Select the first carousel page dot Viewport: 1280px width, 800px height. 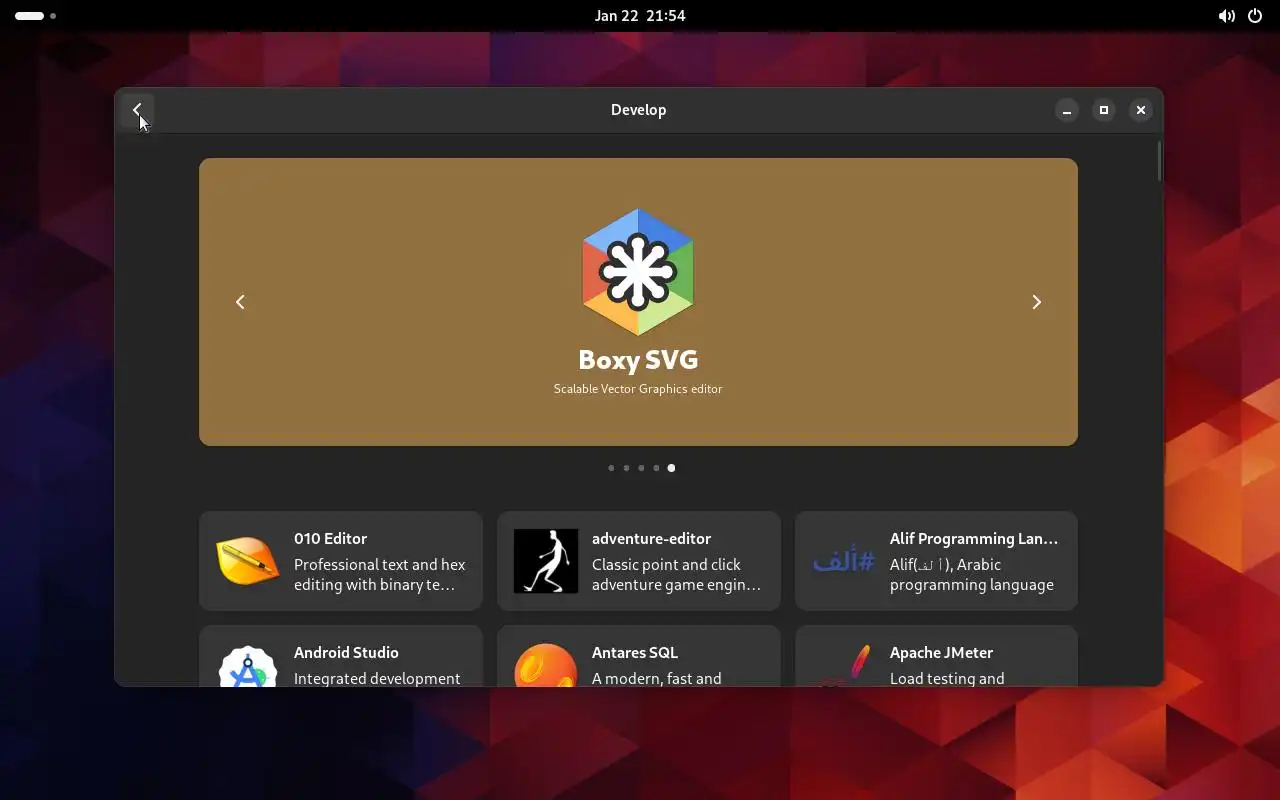coord(611,468)
